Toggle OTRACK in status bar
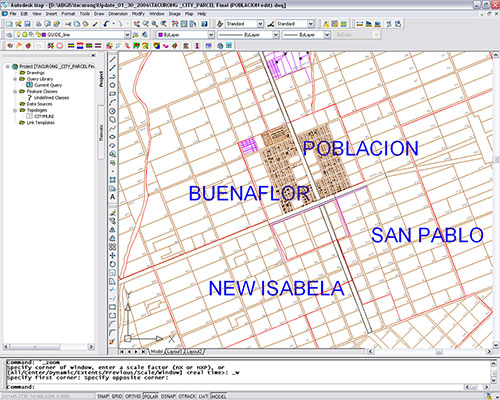This screenshot has width=500, height=400. (187, 396)
